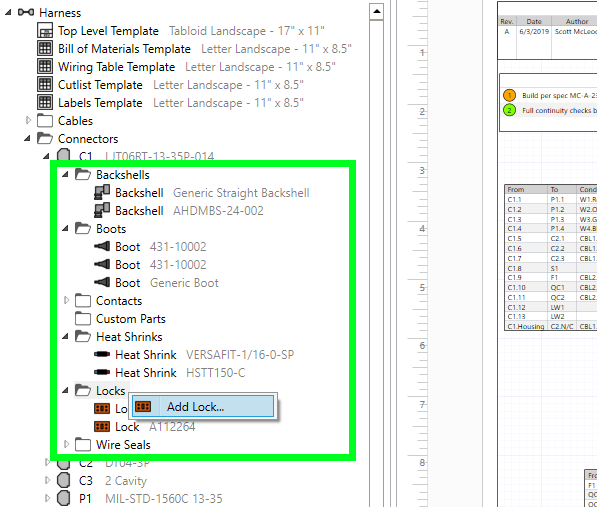
Task: Collapse the Locks group
Action: coord(65,391)
